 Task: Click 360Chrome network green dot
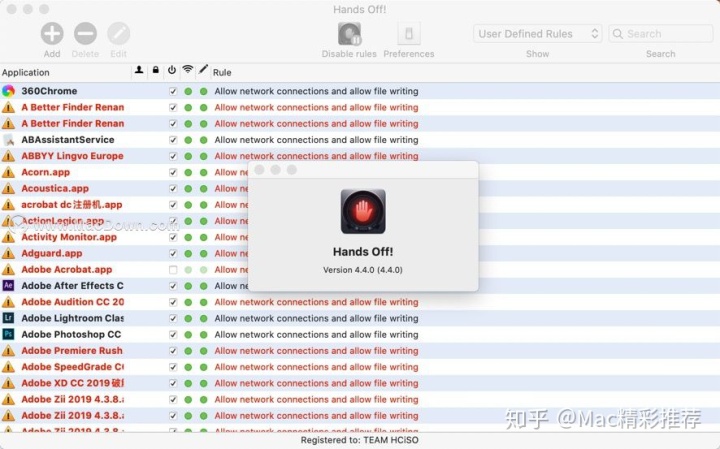point(188,91)
